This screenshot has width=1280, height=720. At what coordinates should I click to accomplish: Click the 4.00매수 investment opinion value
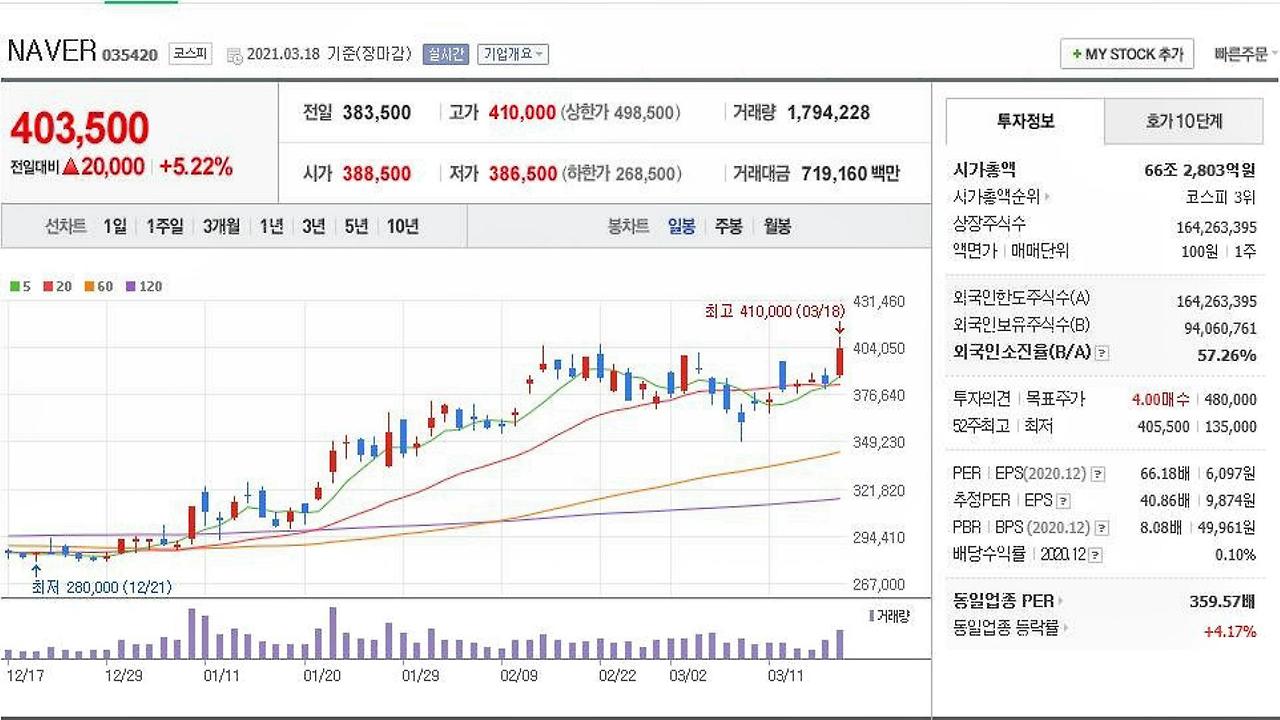1161,399
